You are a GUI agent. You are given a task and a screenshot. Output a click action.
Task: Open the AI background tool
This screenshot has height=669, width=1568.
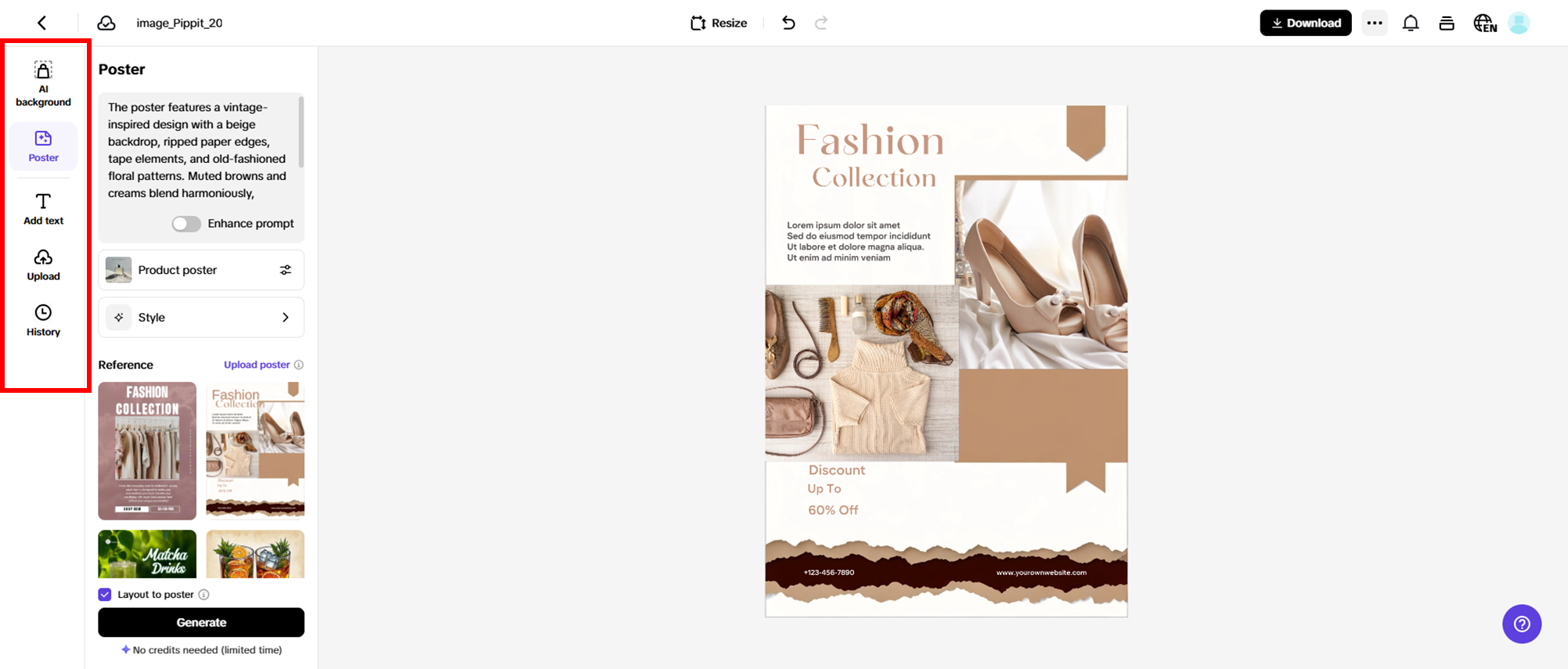[x=43, y=84]
